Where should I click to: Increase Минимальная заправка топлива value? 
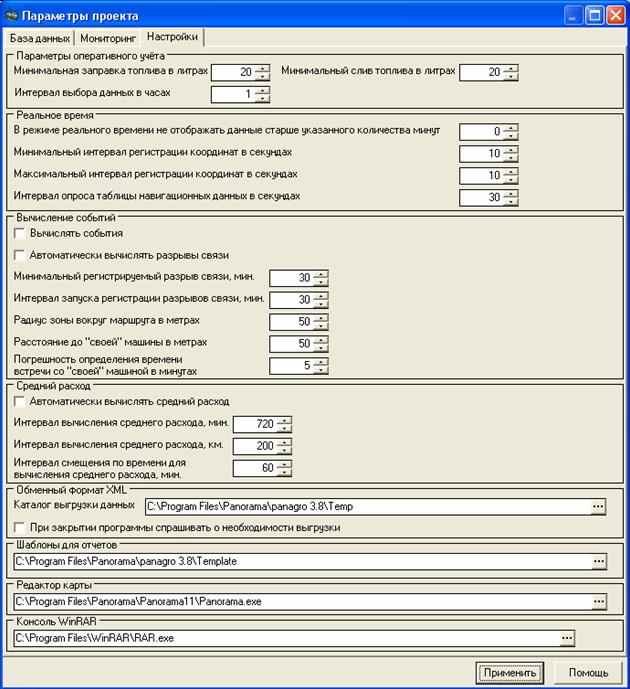(262, 68)
